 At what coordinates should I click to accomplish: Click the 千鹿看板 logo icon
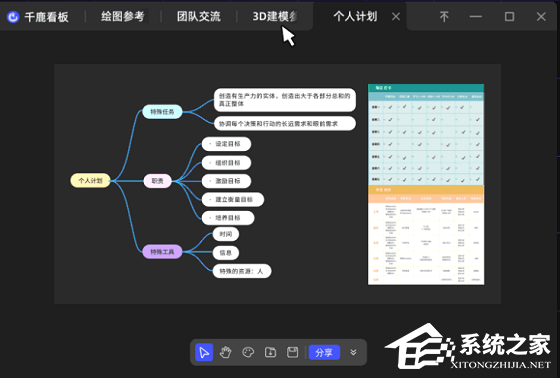pos(13,16)
